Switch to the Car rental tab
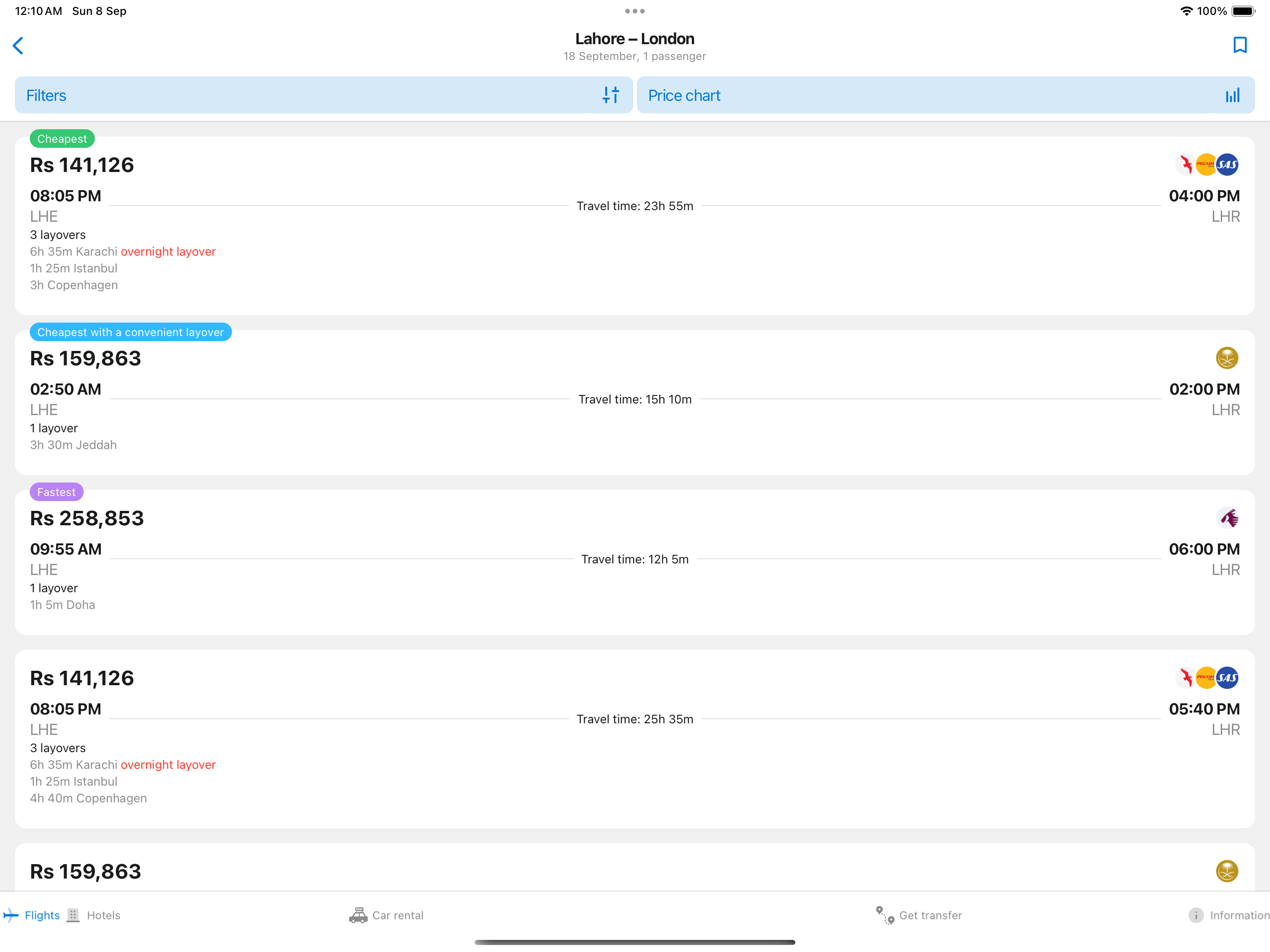 (x=386, y=915)
